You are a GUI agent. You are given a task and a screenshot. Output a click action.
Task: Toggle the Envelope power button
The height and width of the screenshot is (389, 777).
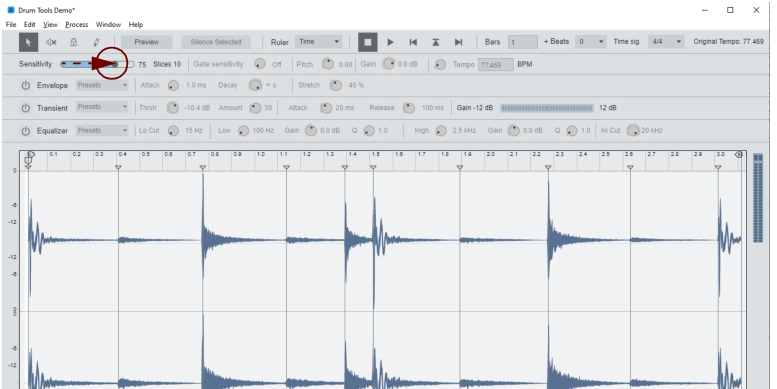tap(25, 85)
